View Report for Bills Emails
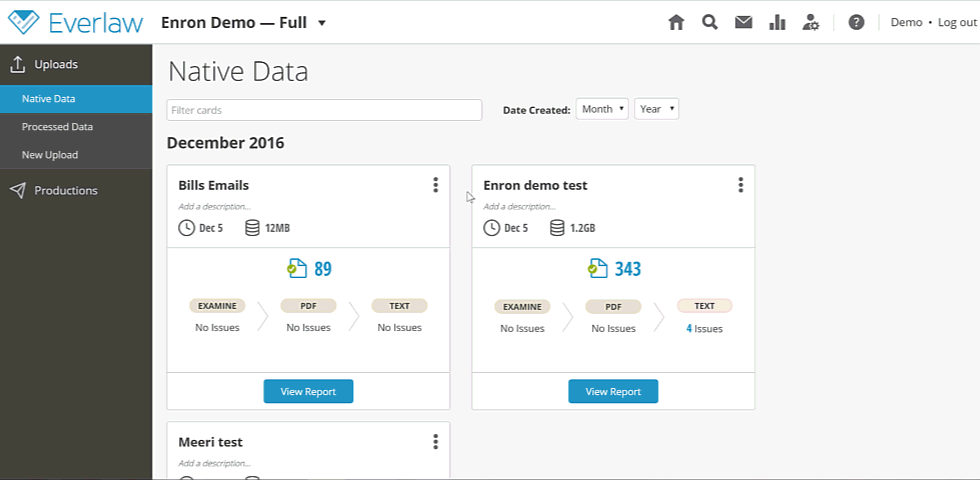980x480 pixels. click(x=308, y=391)
